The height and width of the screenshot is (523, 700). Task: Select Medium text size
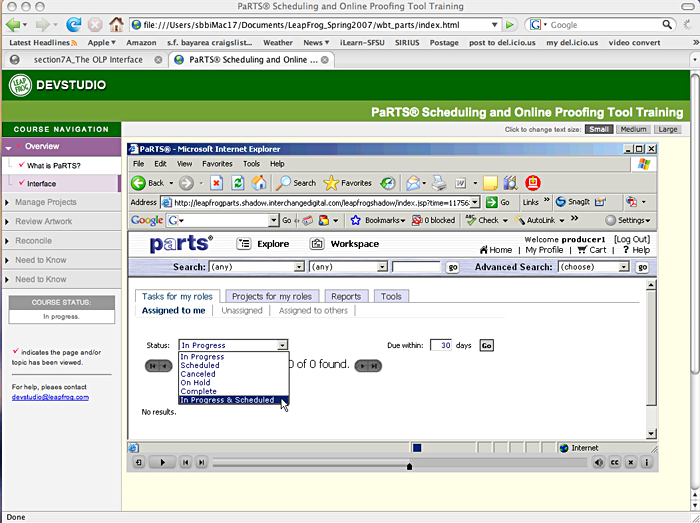(633, 129)
